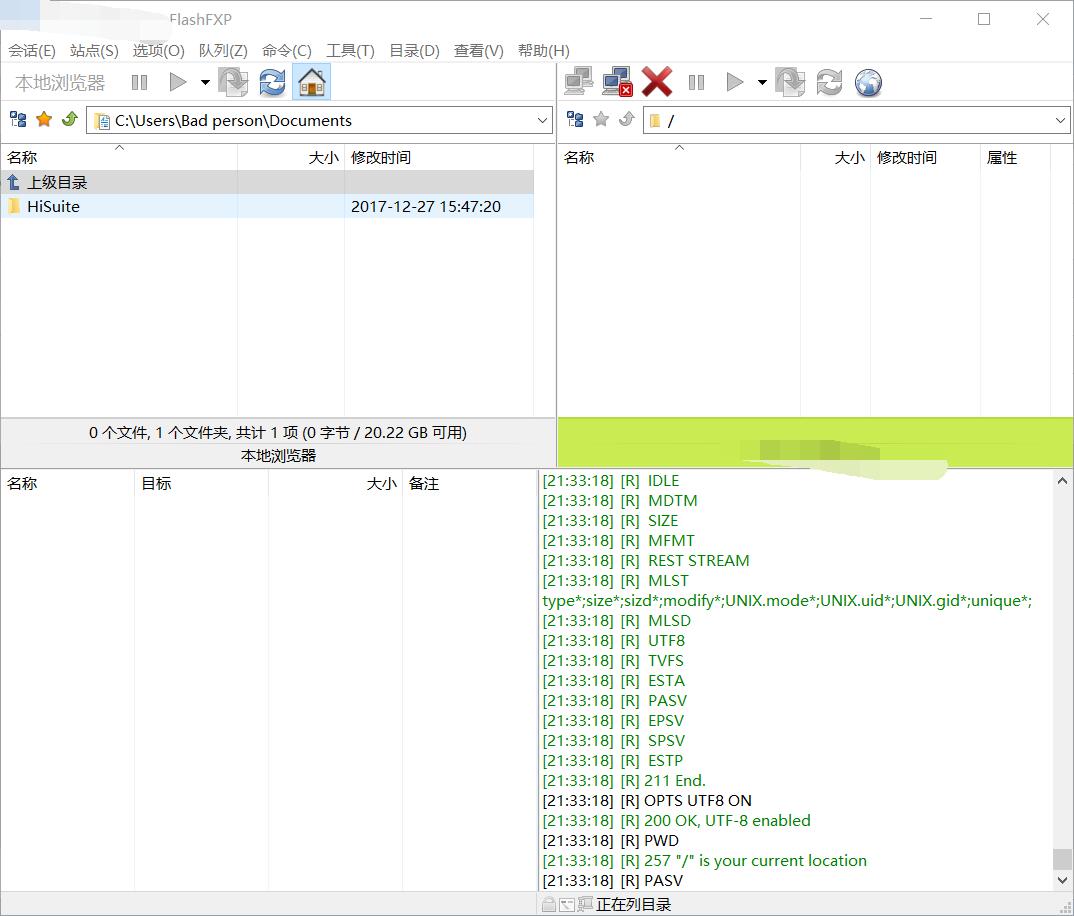Abort with the red X icon

pyautogui.click(x=657, y=82)
